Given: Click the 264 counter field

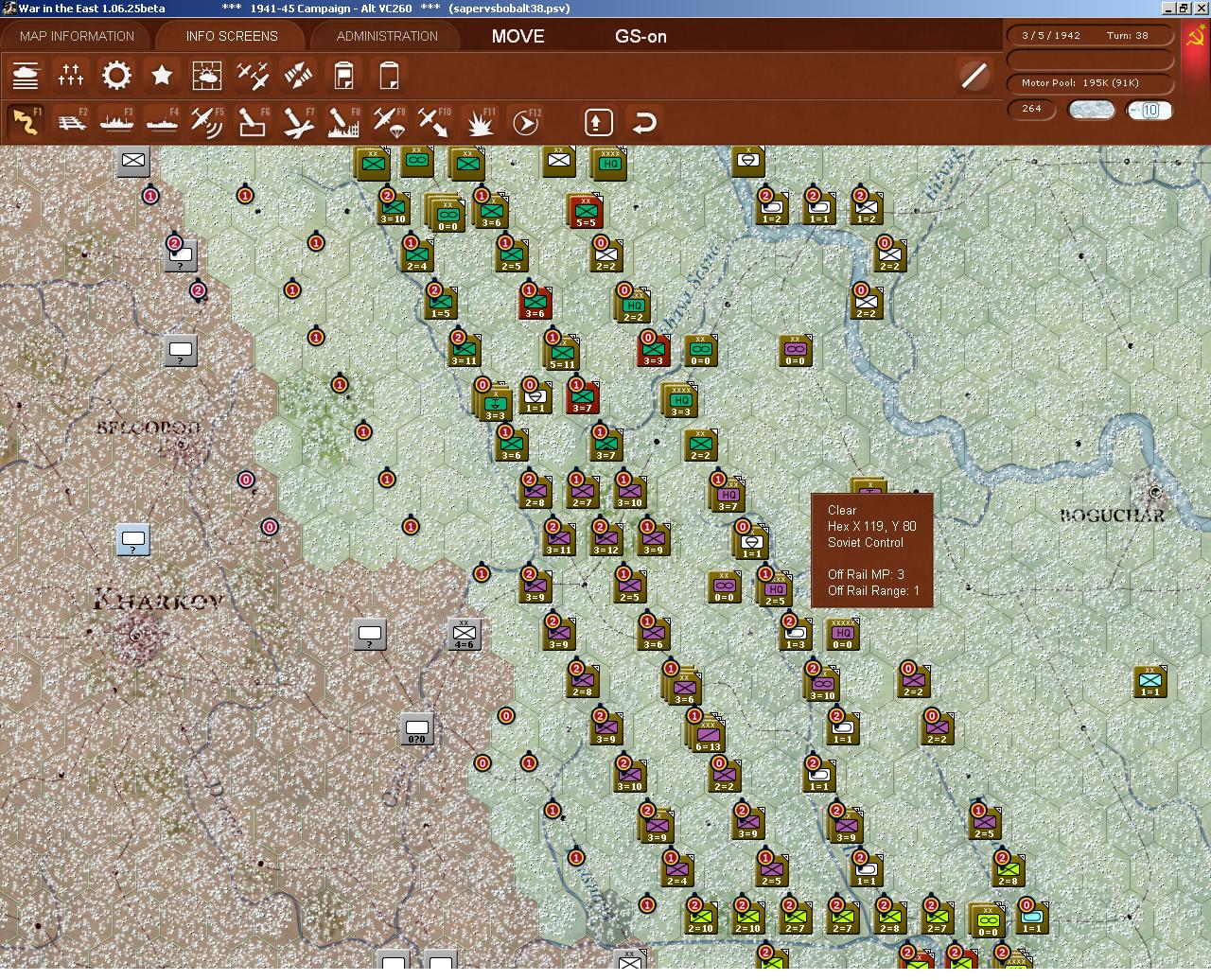Looking at the screenshot, I should [x=1031, y=109].
